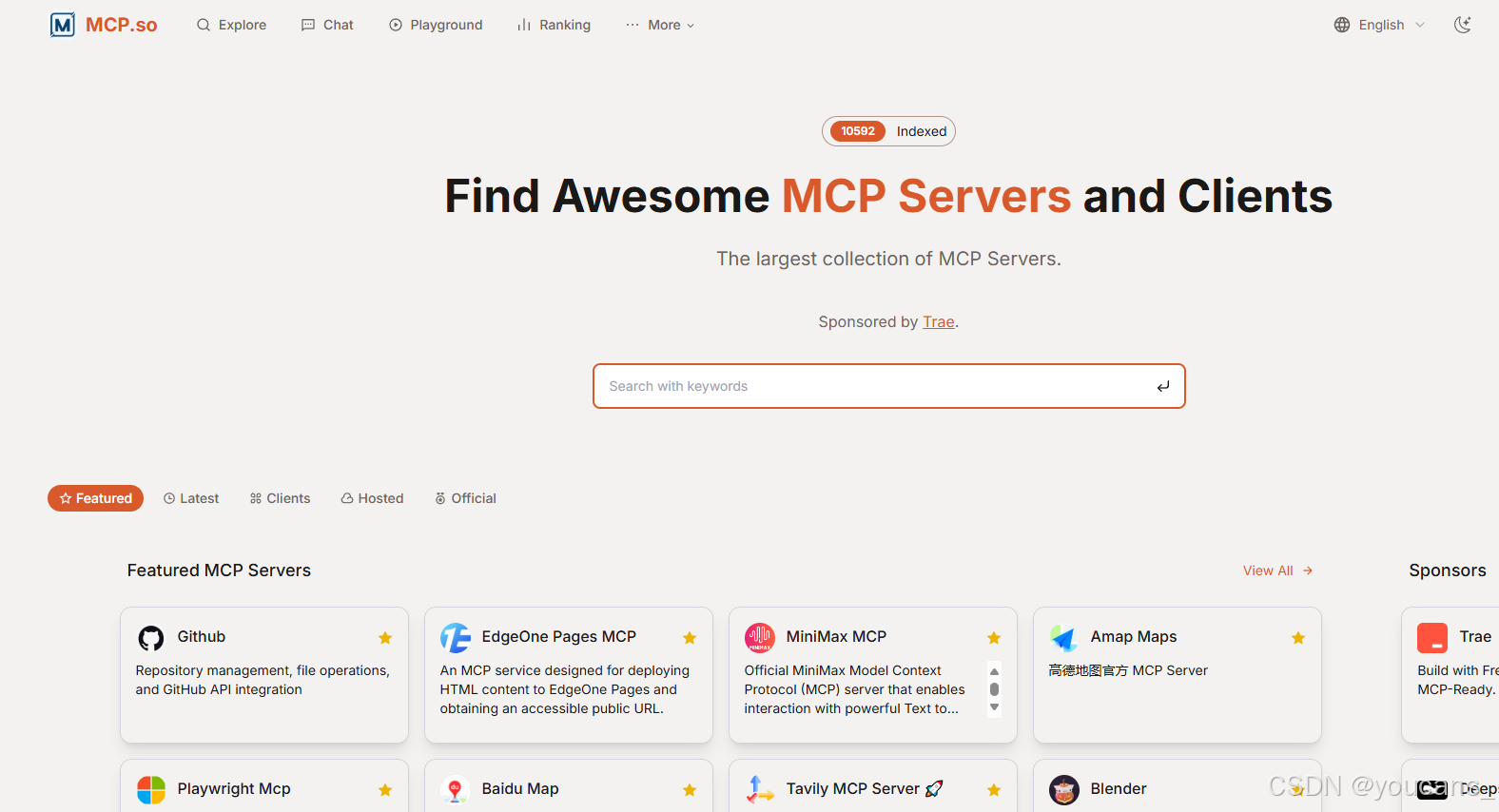Click scroll down arrow in MiniMax description
The image size is (1499, 812).
click(x=994, y=707)
